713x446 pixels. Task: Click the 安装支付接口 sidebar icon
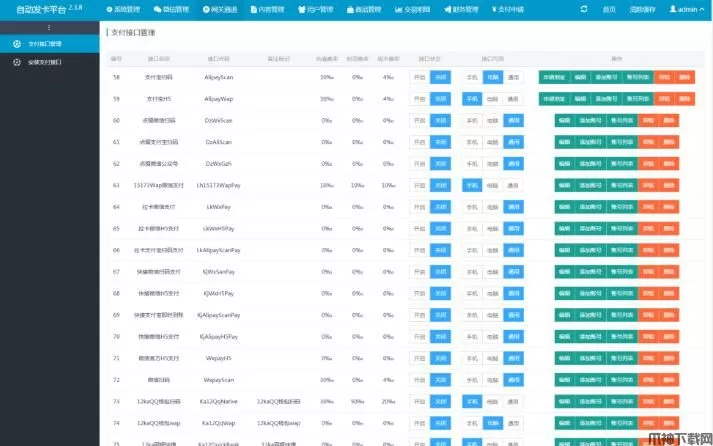(17, 62)
